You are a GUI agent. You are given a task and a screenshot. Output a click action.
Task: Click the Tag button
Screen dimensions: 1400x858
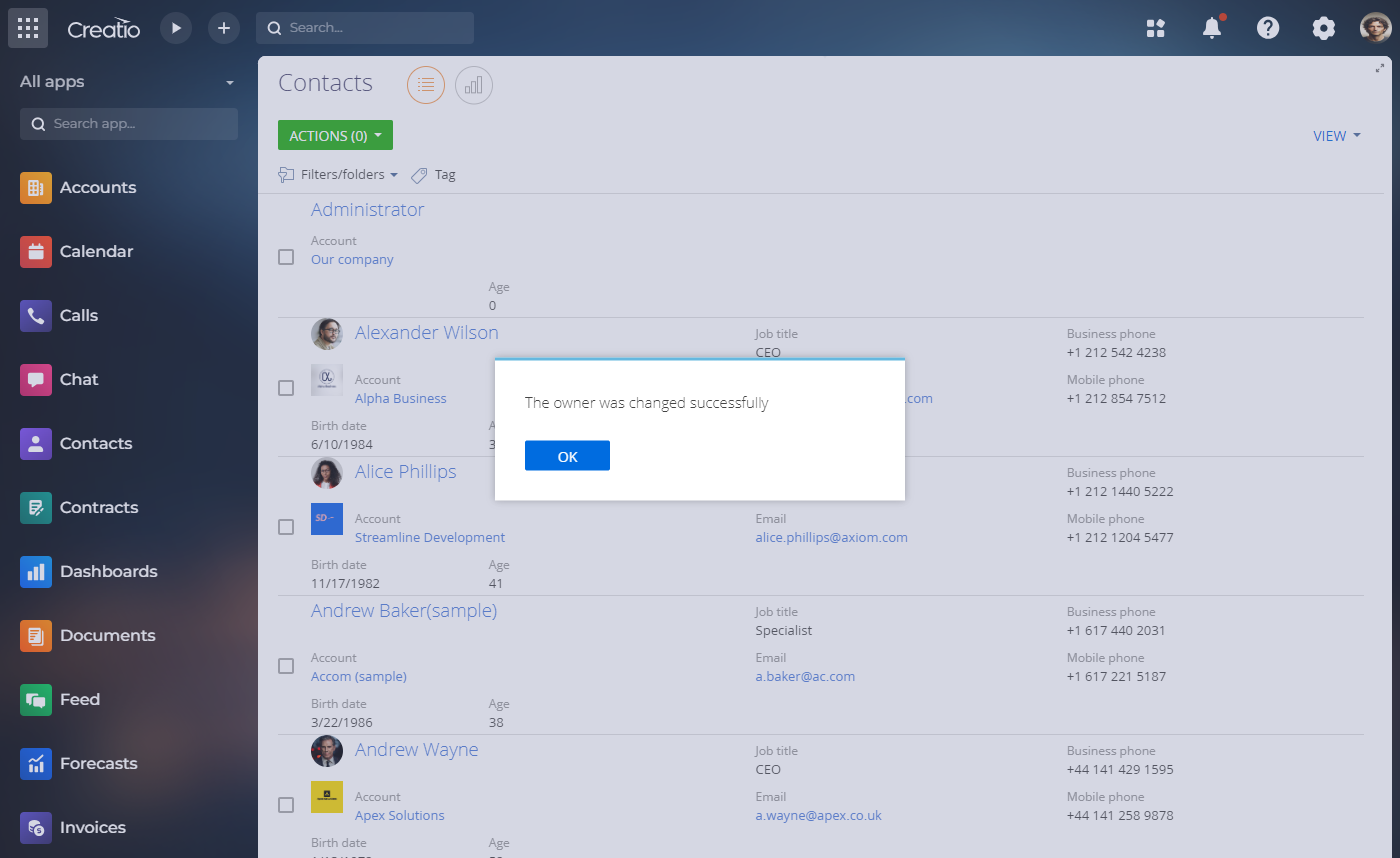tap(433, 175)
